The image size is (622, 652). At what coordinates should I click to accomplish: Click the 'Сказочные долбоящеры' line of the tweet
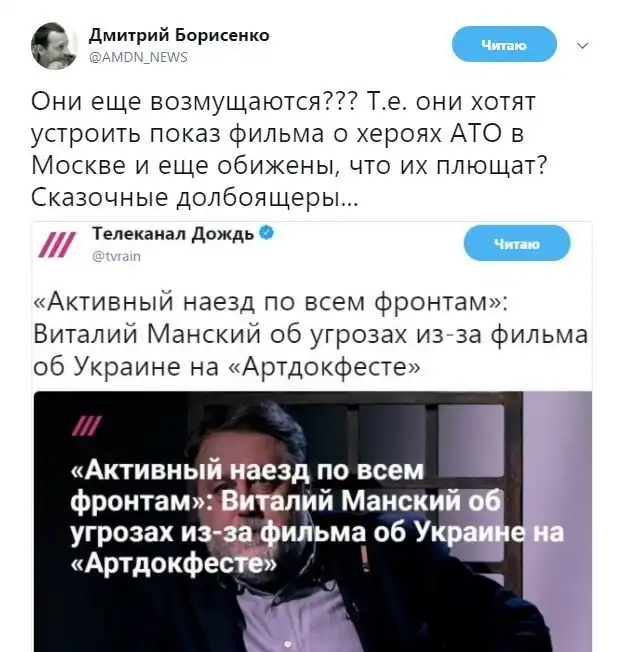tap(194, 198)
